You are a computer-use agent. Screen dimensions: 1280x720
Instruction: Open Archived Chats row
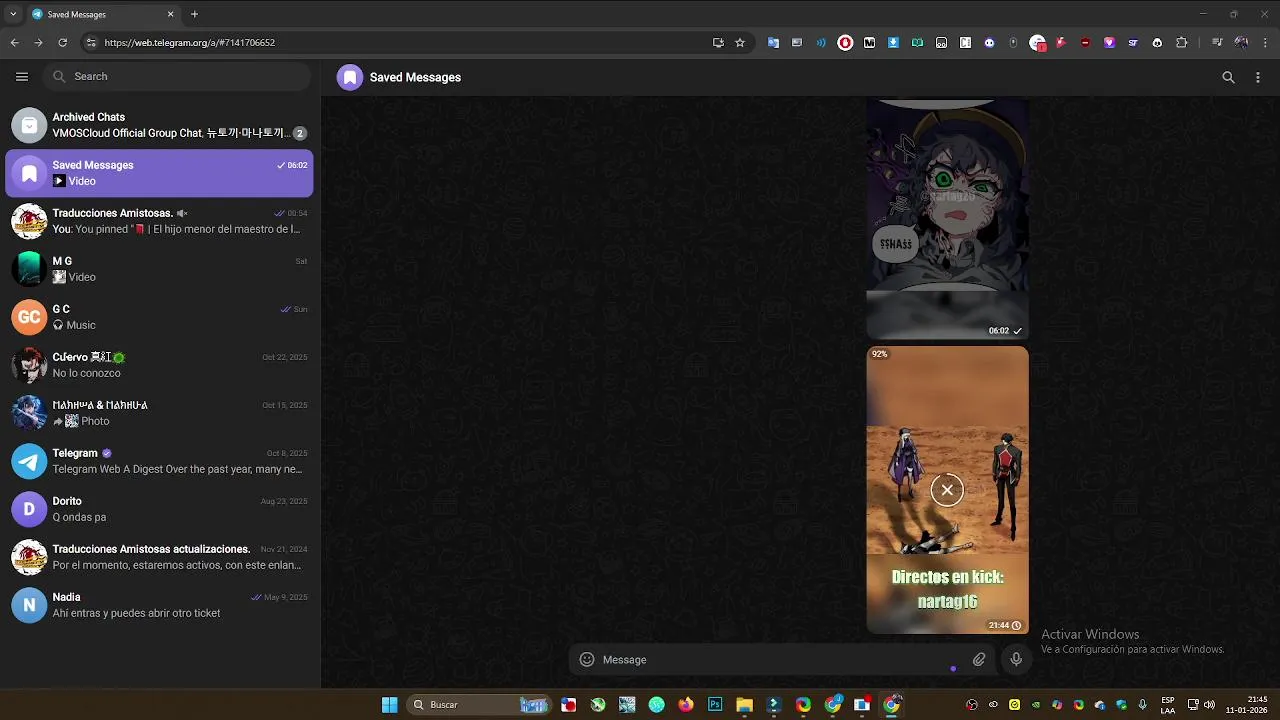coord(160,125)
